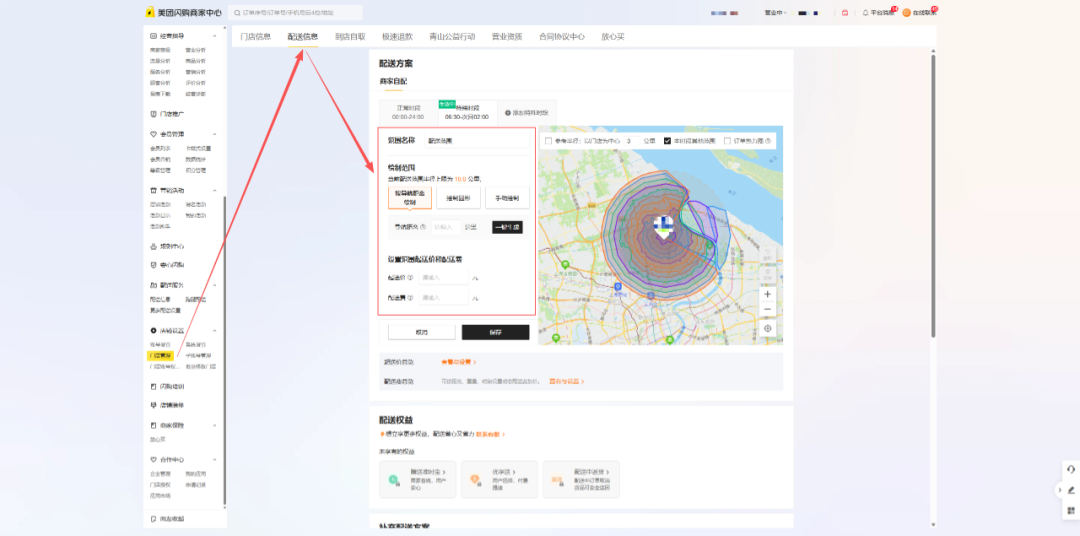Open the 门店信息 tab

point(256,37)
